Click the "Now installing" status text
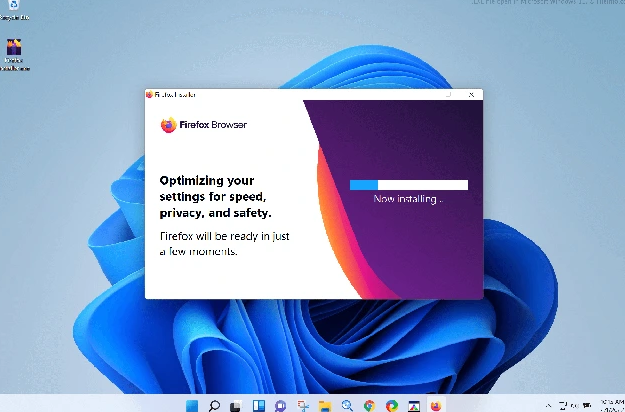 (x=408, y=198)
